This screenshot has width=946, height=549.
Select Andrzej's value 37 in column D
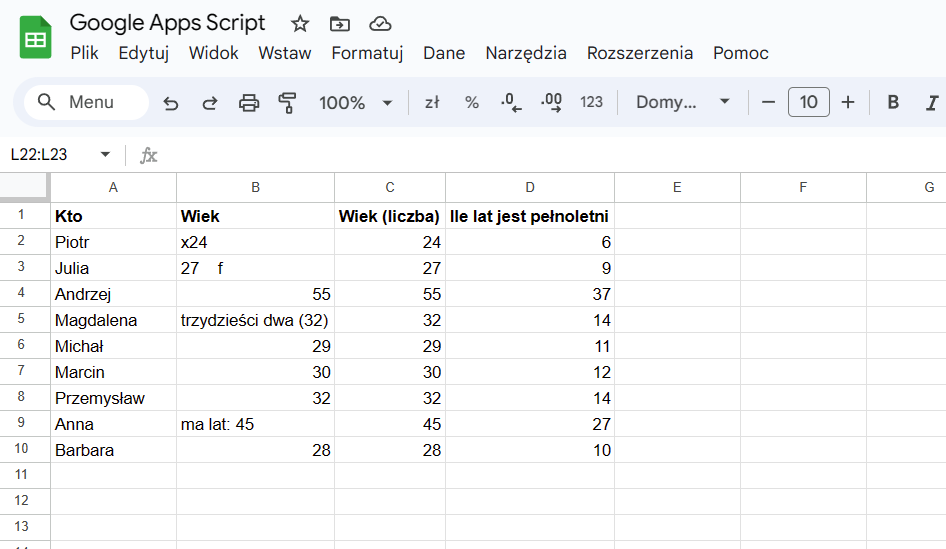[530, 294]
